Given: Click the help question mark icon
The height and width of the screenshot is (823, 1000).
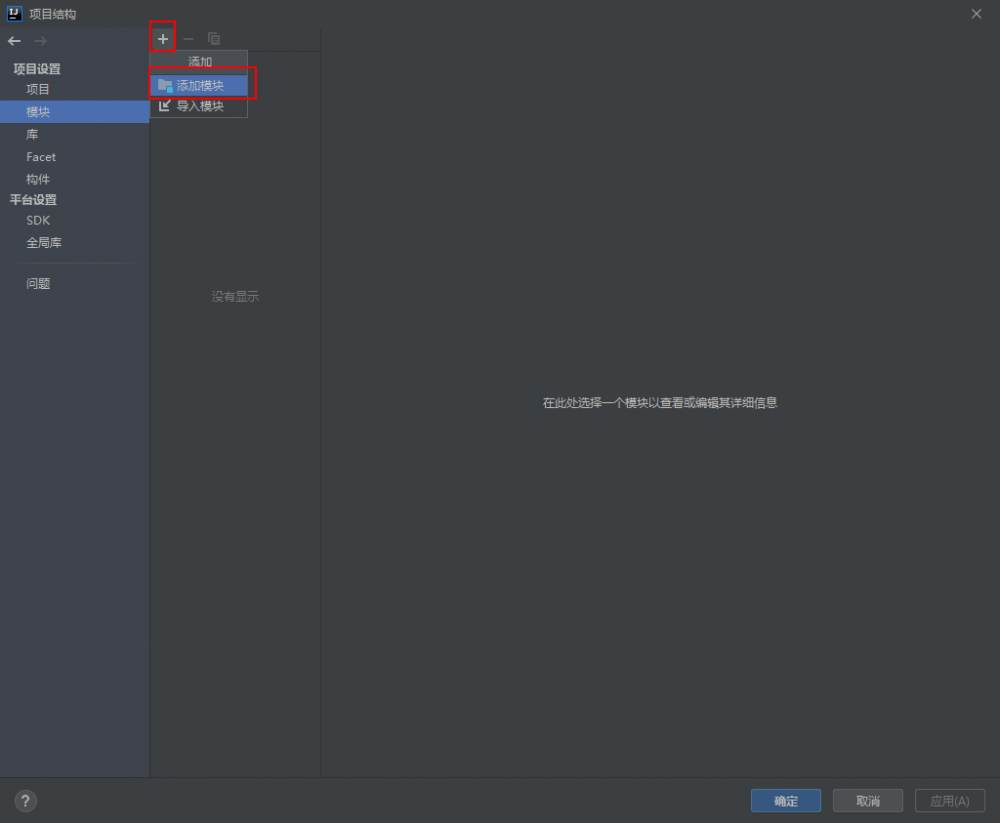Looking at the screenshot, I should [25, 800].
